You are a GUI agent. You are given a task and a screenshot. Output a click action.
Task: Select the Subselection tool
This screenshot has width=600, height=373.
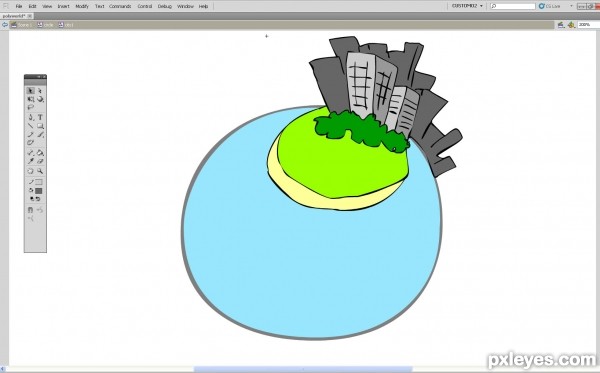[x=40, y=91]
